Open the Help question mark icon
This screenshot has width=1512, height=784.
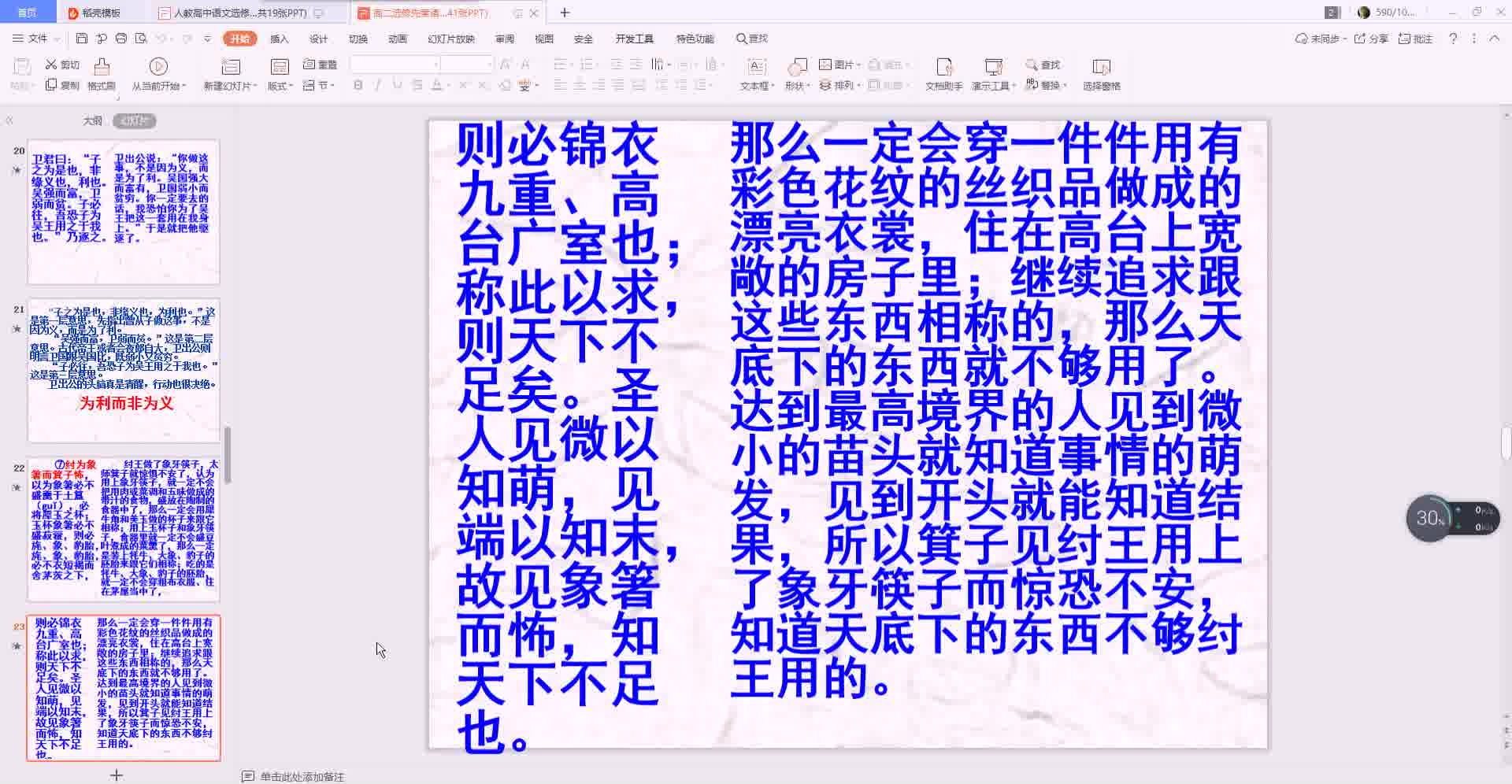[x=1453, y=39]
